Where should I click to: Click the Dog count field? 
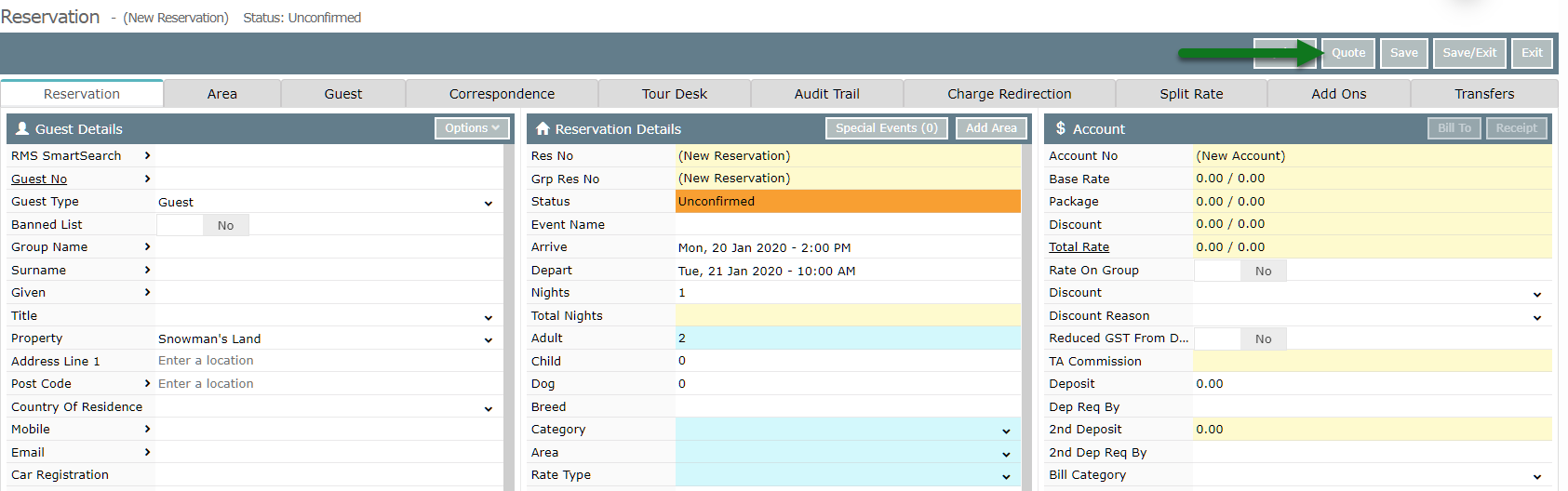[848, 383]
